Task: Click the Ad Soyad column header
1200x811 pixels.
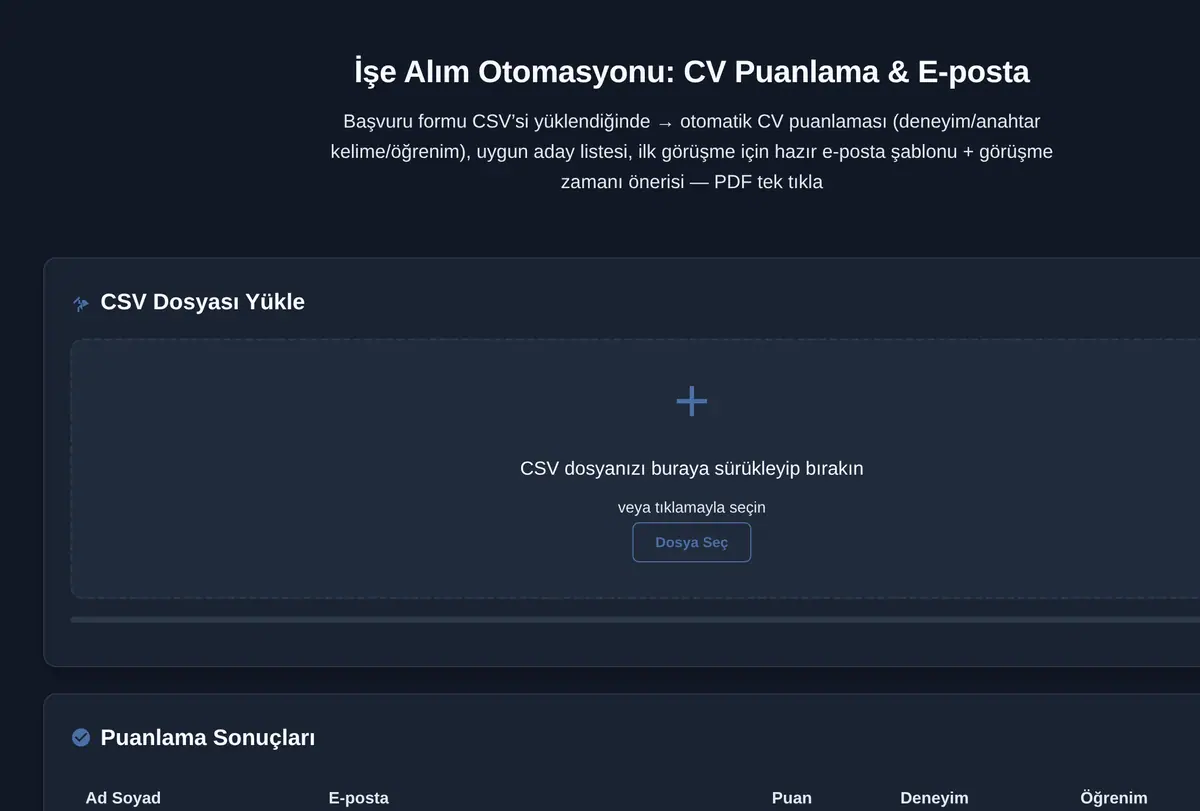Action: 123,798
